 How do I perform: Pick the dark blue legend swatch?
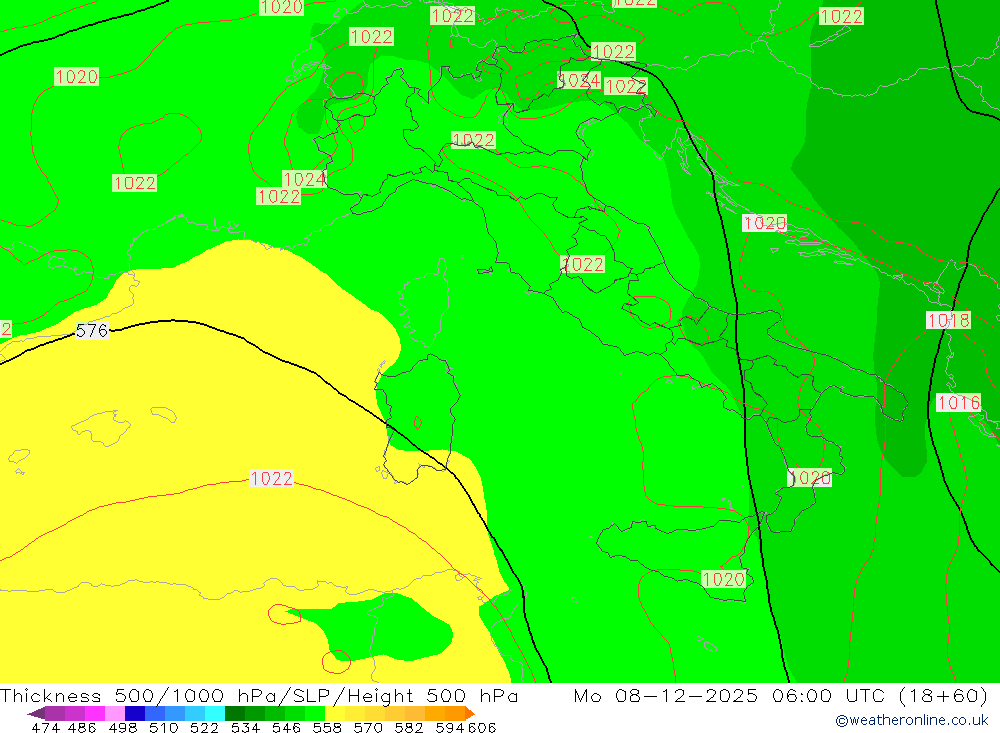(135, 713)
